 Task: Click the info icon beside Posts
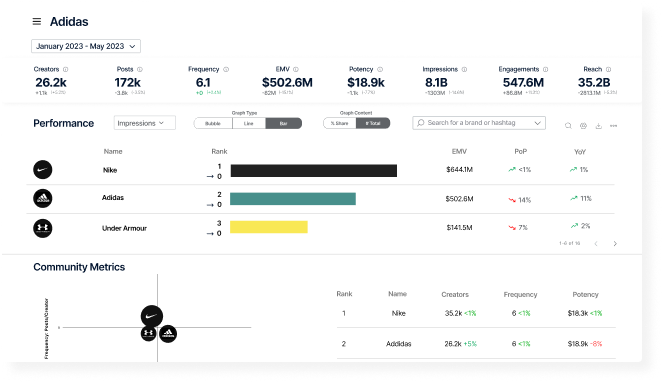[140, 69]
